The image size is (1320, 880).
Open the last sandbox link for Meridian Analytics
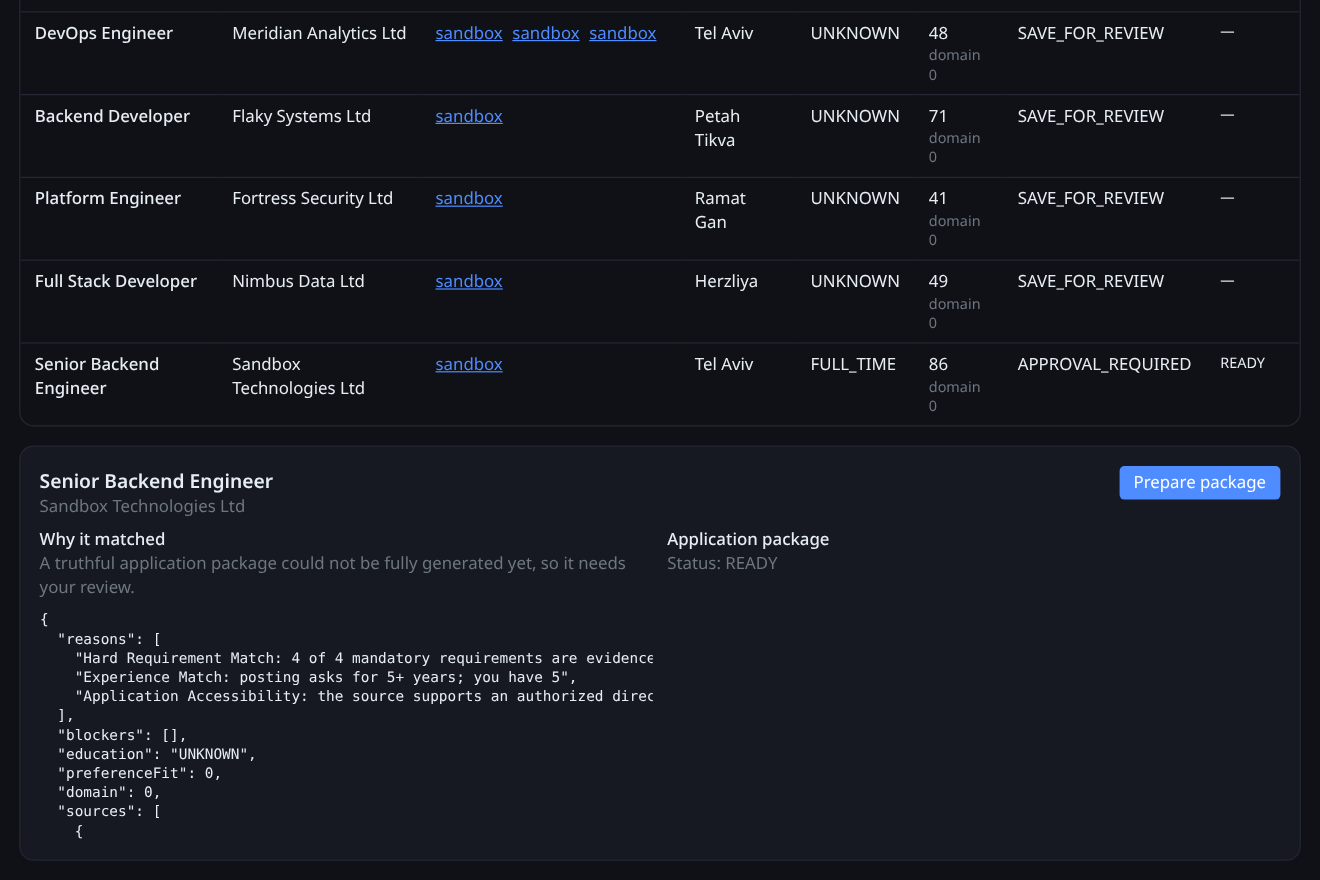coord(623,33)
